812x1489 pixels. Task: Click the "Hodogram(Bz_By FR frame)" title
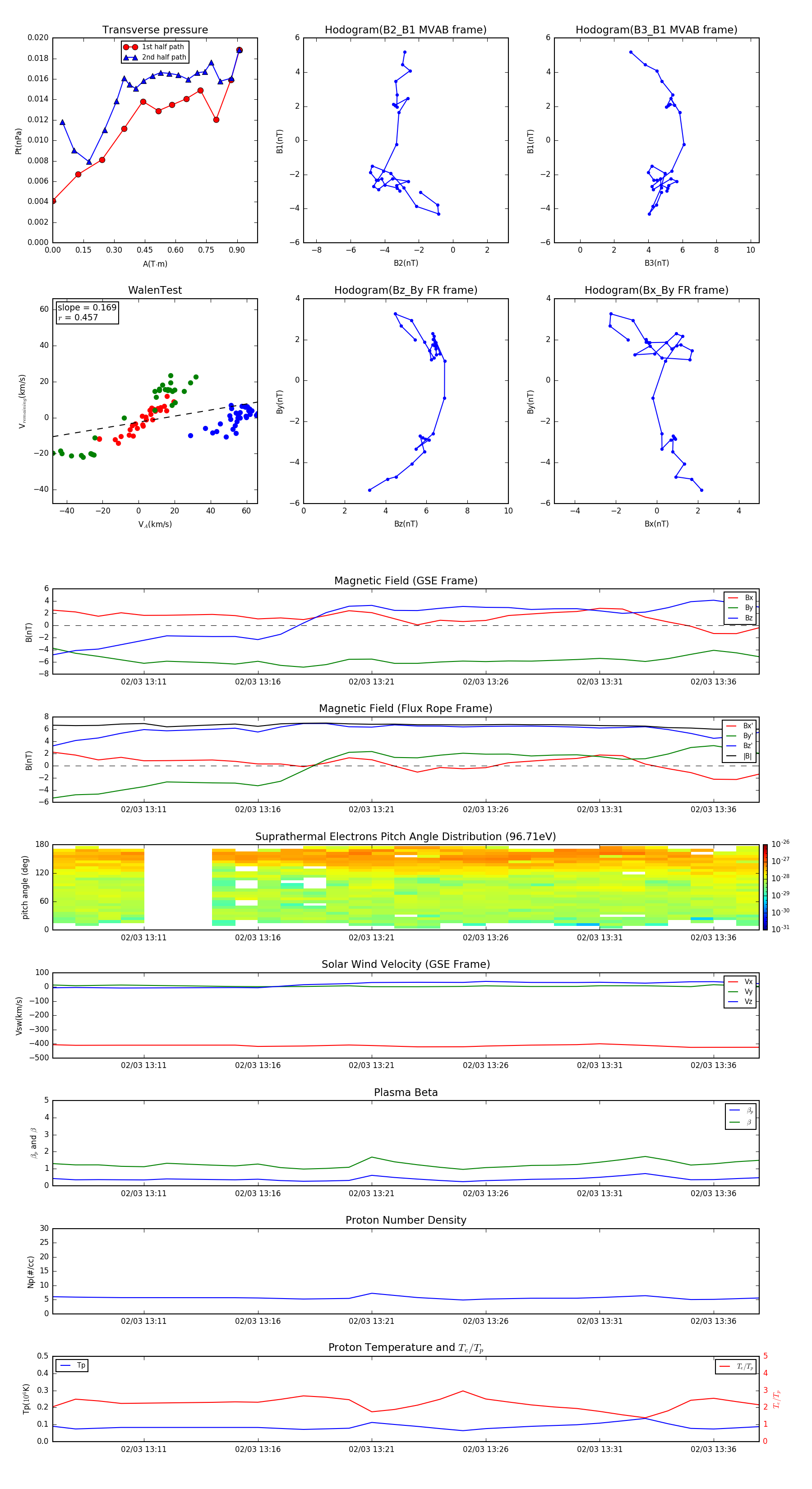(x=406, y=290)
